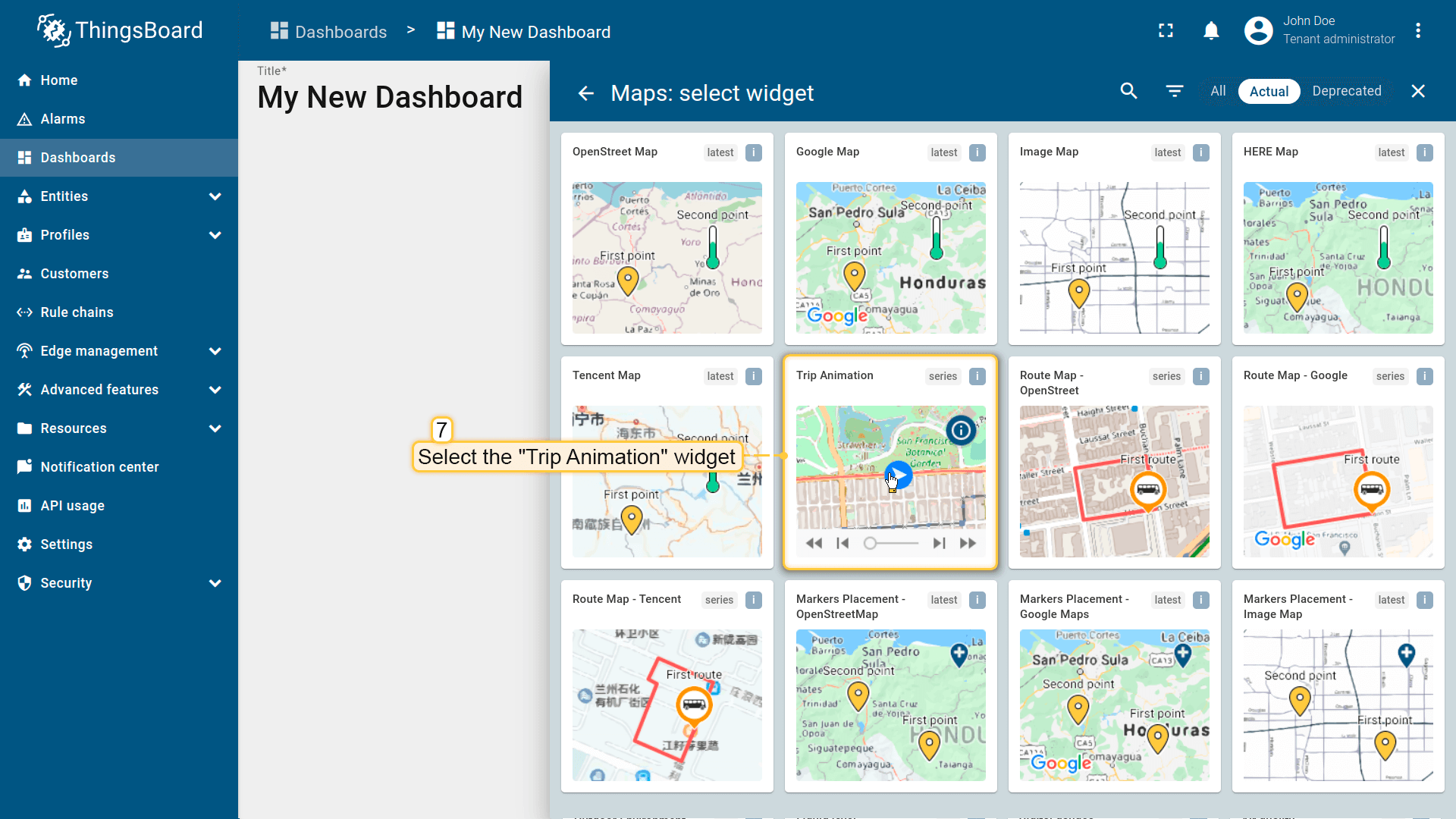
Task: Click the ThingsBoard logo
Action: tap(120, 30)
